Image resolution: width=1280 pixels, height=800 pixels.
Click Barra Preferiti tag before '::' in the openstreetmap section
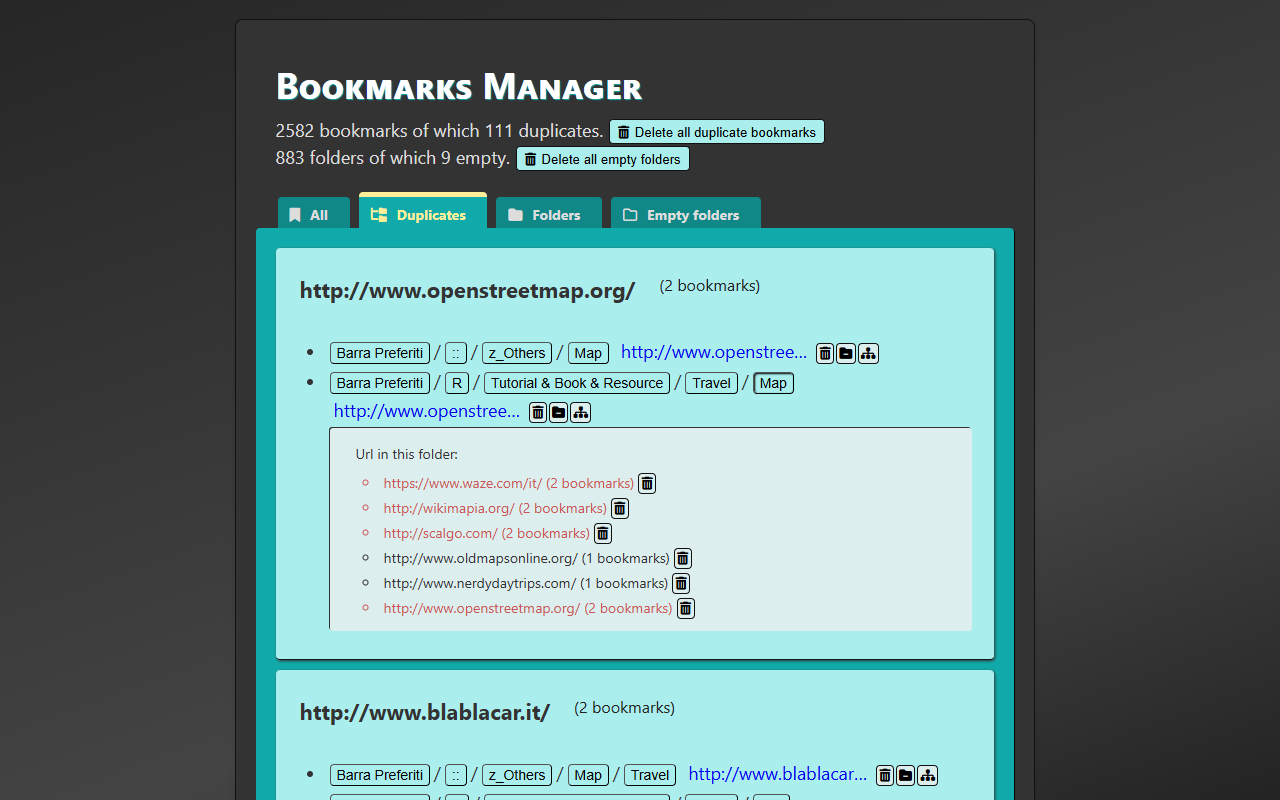click(380, 353)
